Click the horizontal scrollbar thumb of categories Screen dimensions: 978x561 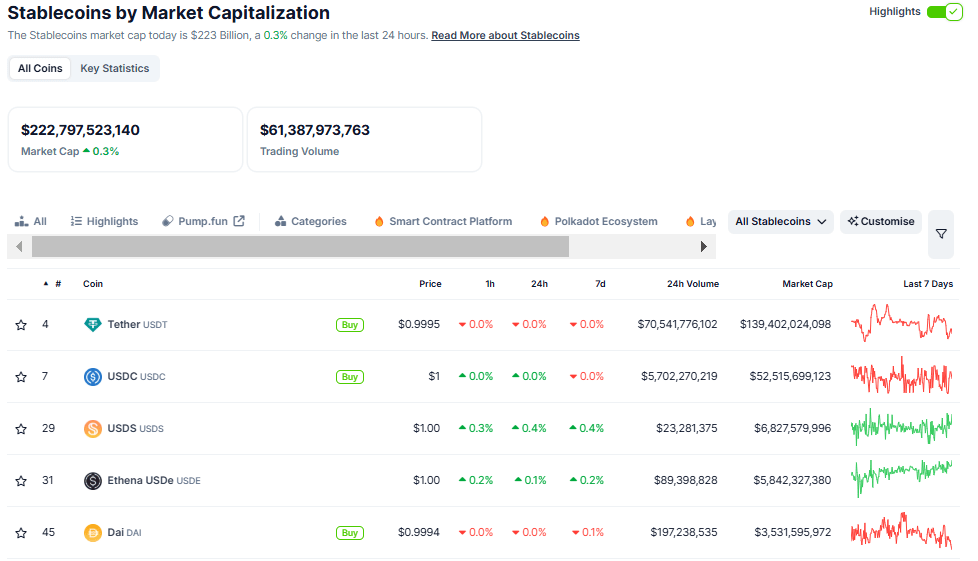click(x=300, y=246)
